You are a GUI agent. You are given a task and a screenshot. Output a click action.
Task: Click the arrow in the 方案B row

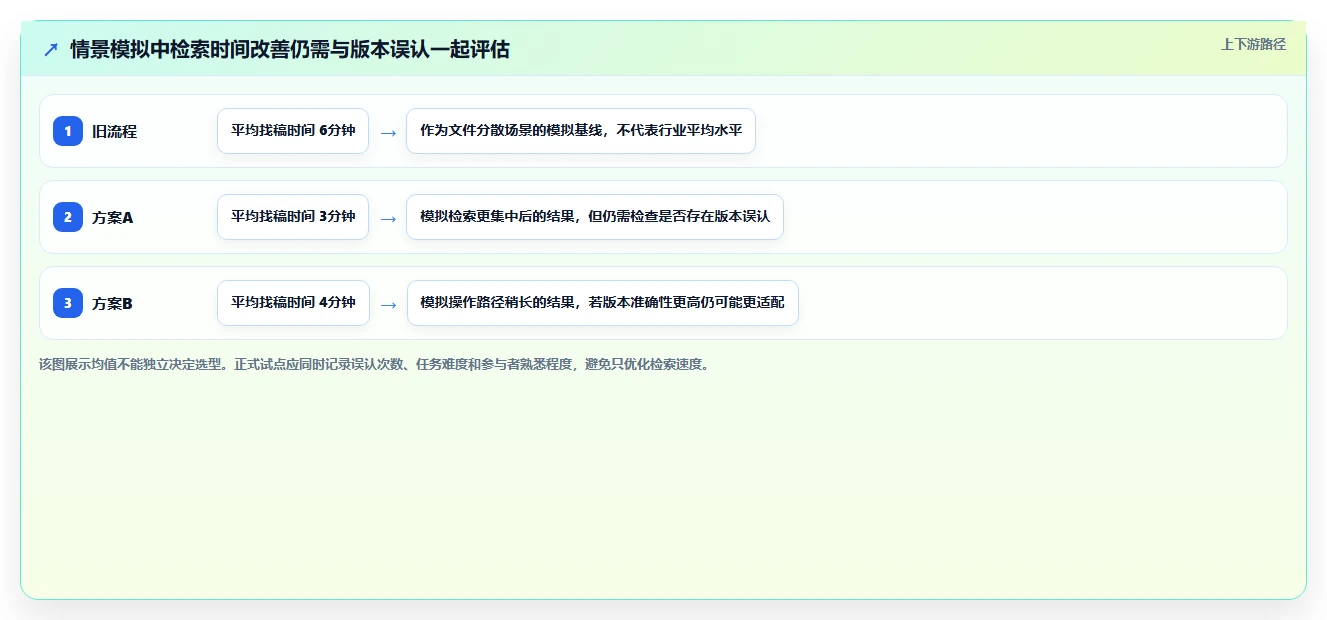tap(388, 304)
